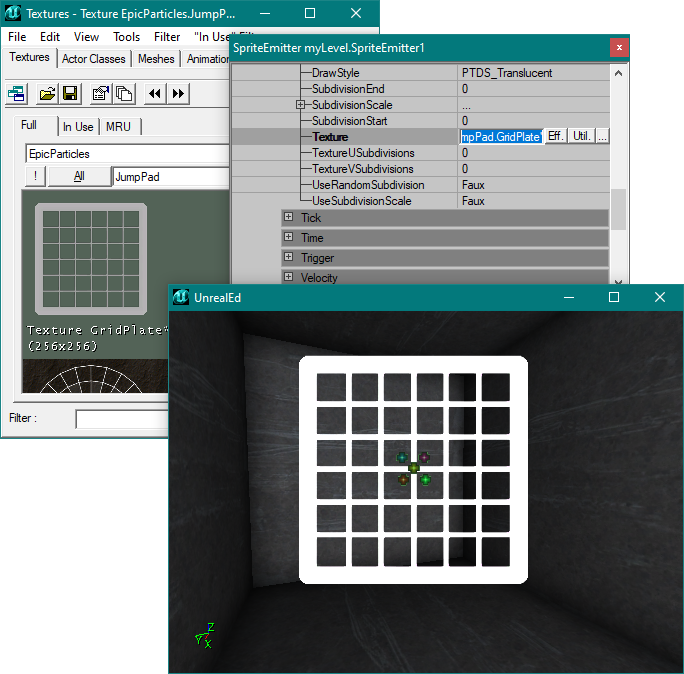This screenshot has height=674, width=684.
Task: Go to the next group with the fast-forward icon
Action: point(178,94)
